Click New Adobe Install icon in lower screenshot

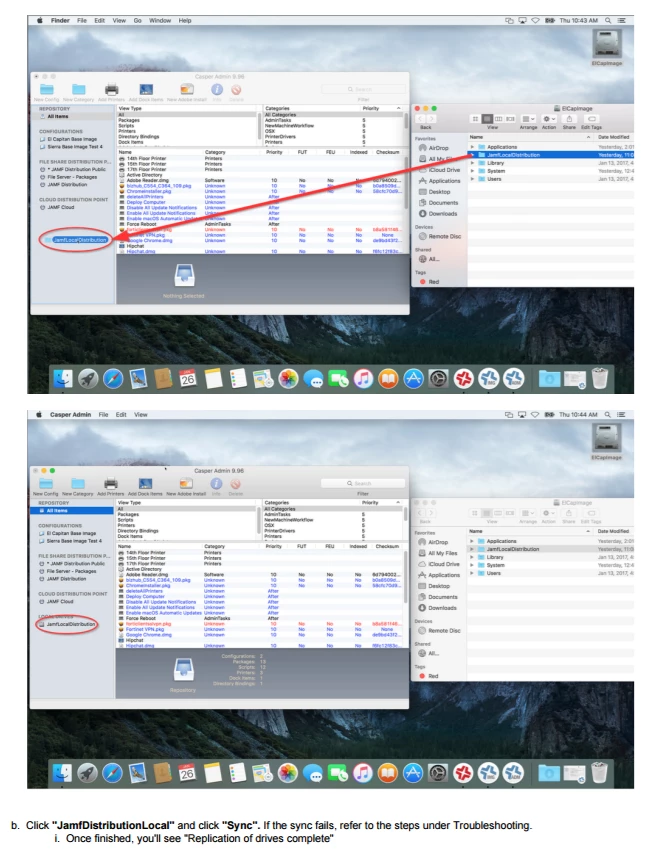pyautogui.click(x=186, y=484)
